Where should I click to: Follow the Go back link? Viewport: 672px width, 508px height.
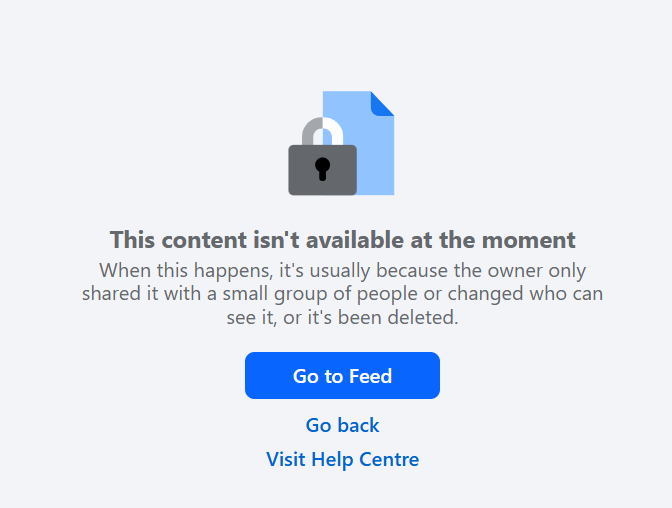point(342,425)
